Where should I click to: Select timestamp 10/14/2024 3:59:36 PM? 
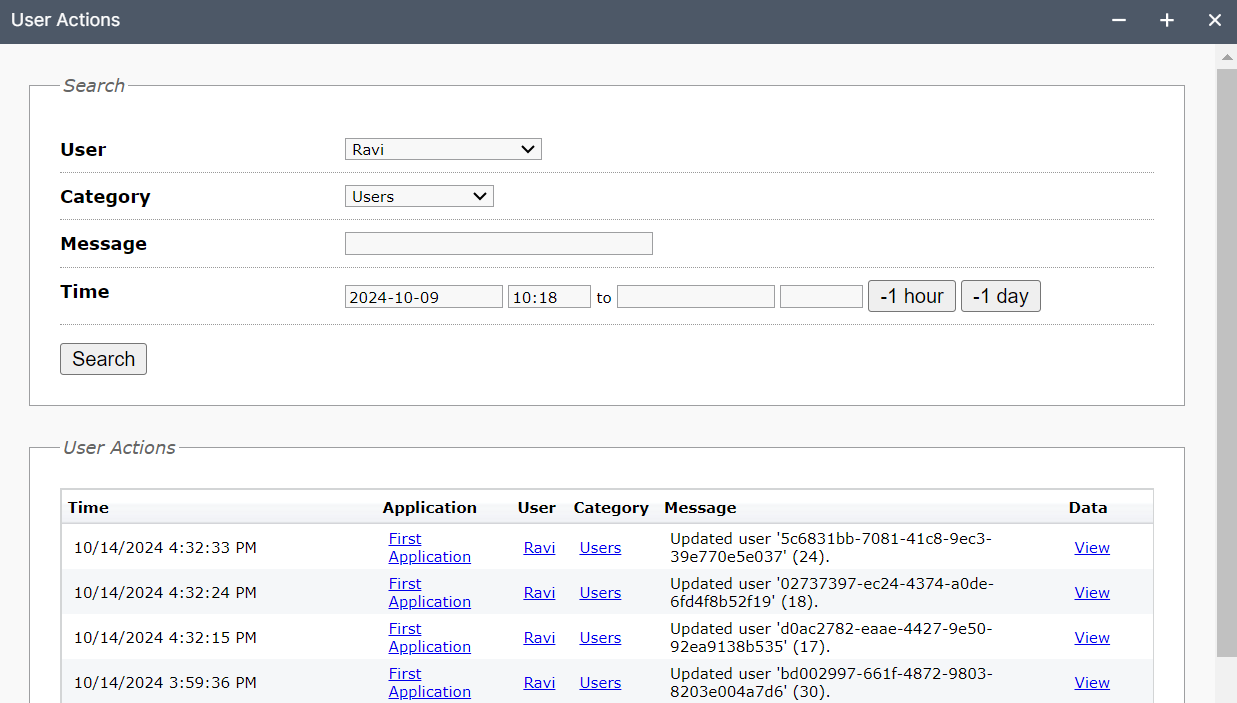pyautogui.click(x=165, y=683)
